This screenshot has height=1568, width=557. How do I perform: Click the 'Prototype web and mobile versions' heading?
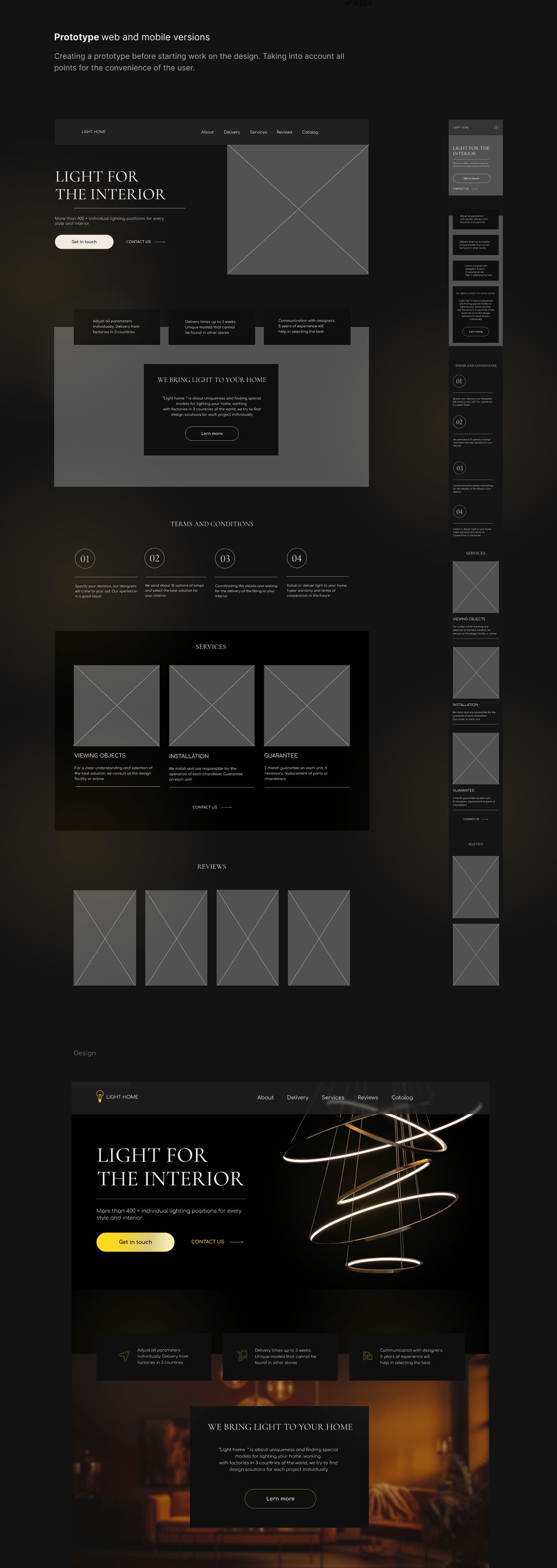pyautogui.click(x=132, y=37)
